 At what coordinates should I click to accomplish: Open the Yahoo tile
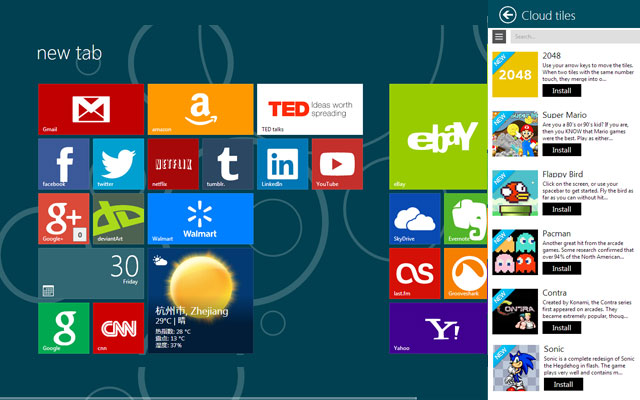[x=438, y=328]
